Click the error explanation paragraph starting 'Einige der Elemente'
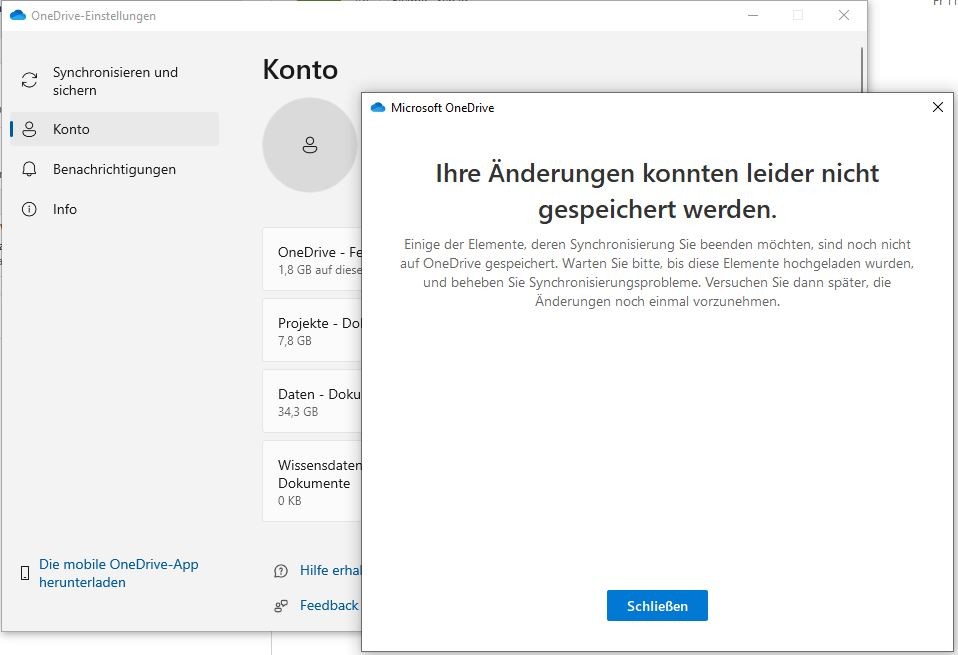 tap(657, 273)
